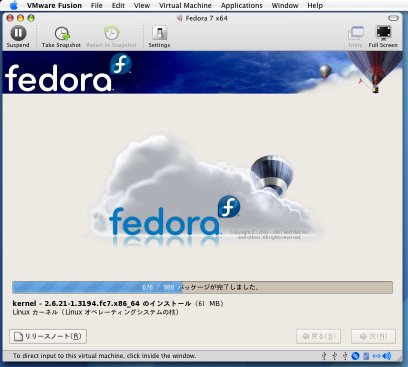Open the Apple menu
Viewport: 408px width, 367px height.
coord(14,5)
